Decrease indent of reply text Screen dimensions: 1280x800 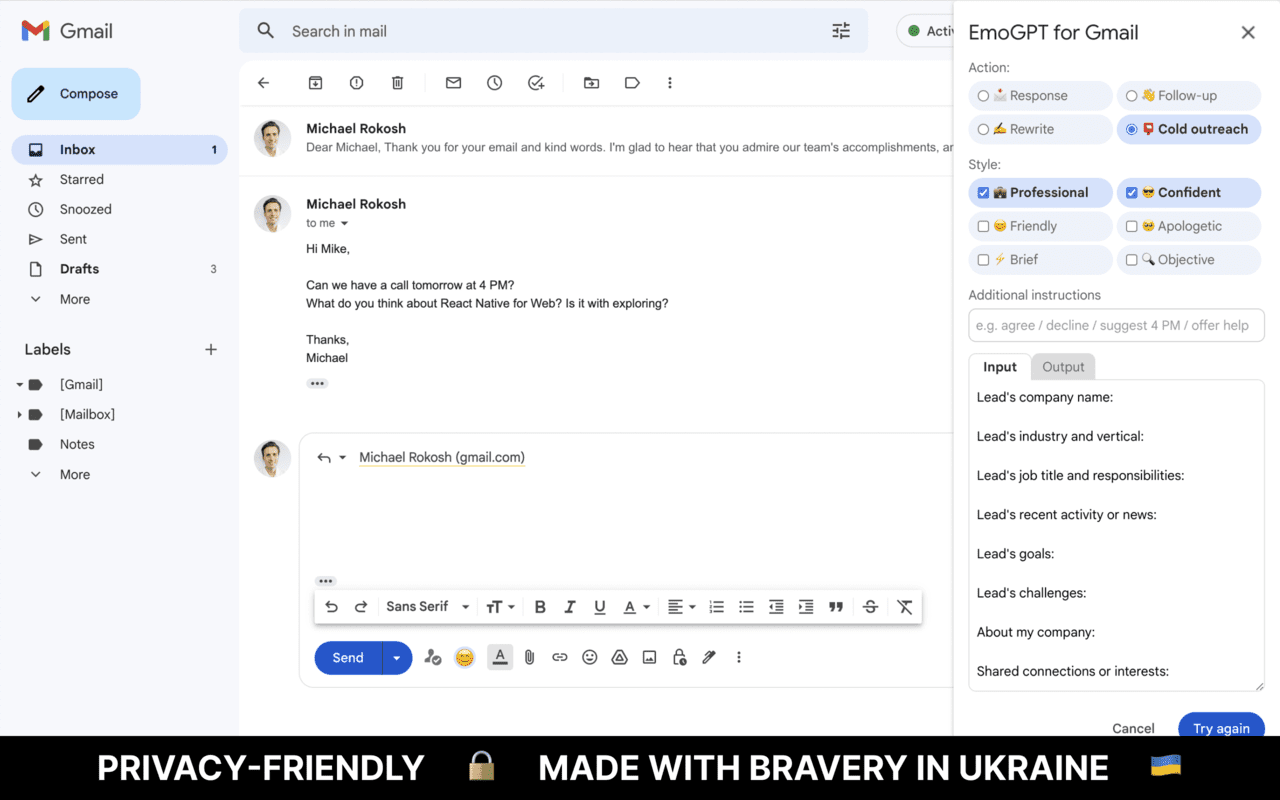[776, 607]
